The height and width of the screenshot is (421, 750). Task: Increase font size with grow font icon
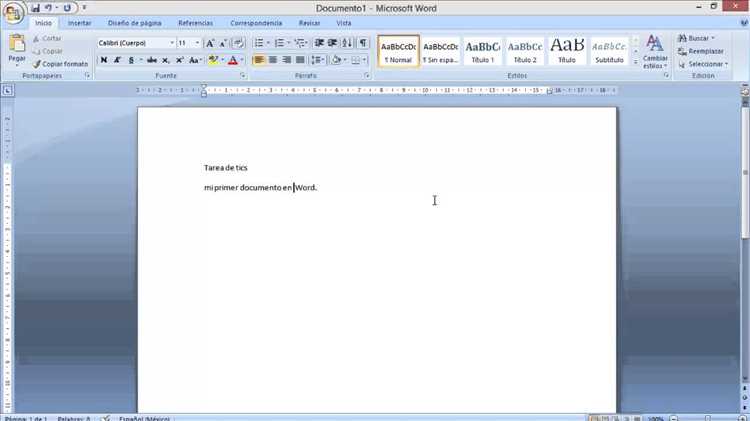tap(210, 43)
